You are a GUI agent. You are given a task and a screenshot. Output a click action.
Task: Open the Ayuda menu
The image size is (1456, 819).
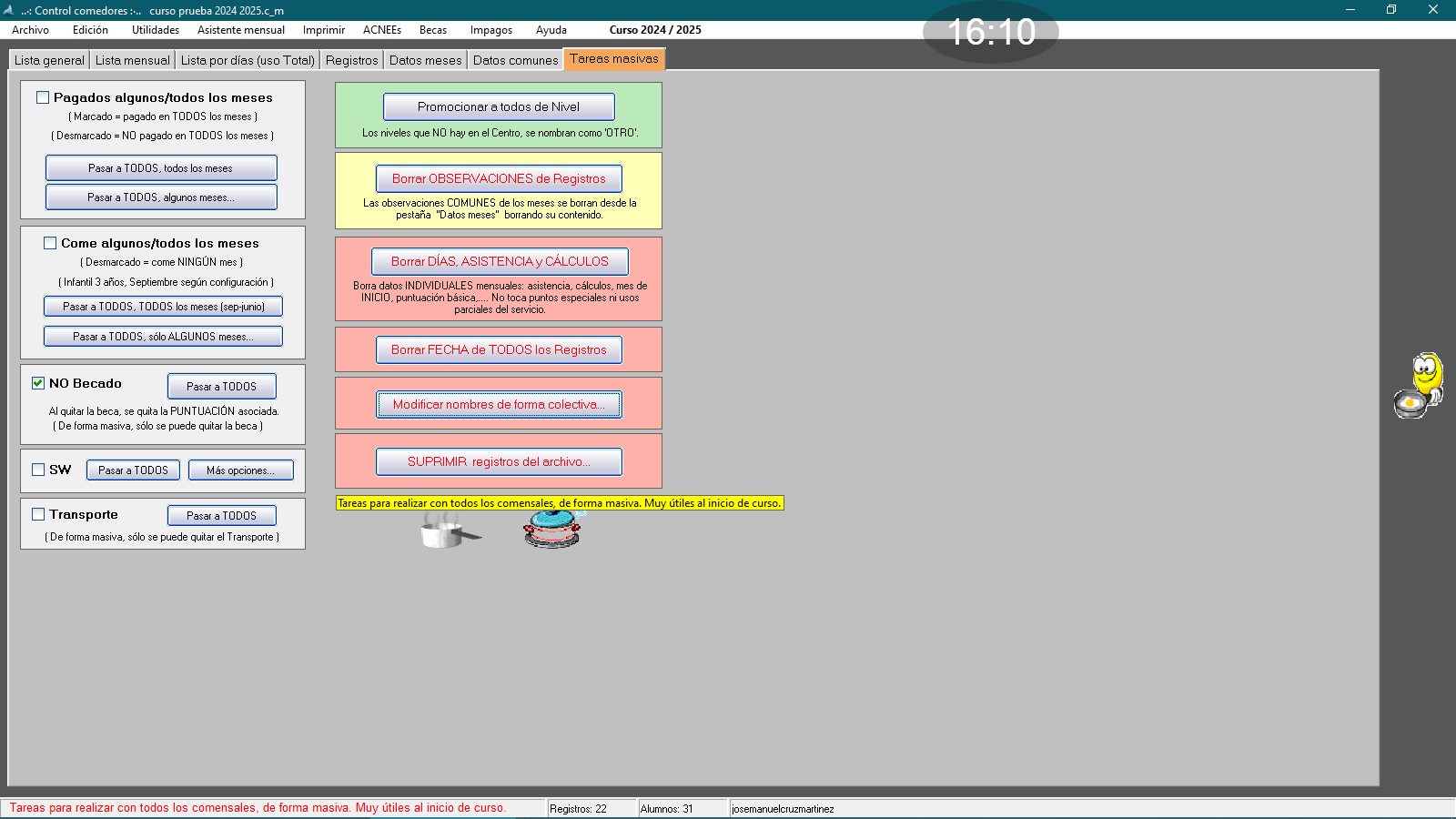551,30
